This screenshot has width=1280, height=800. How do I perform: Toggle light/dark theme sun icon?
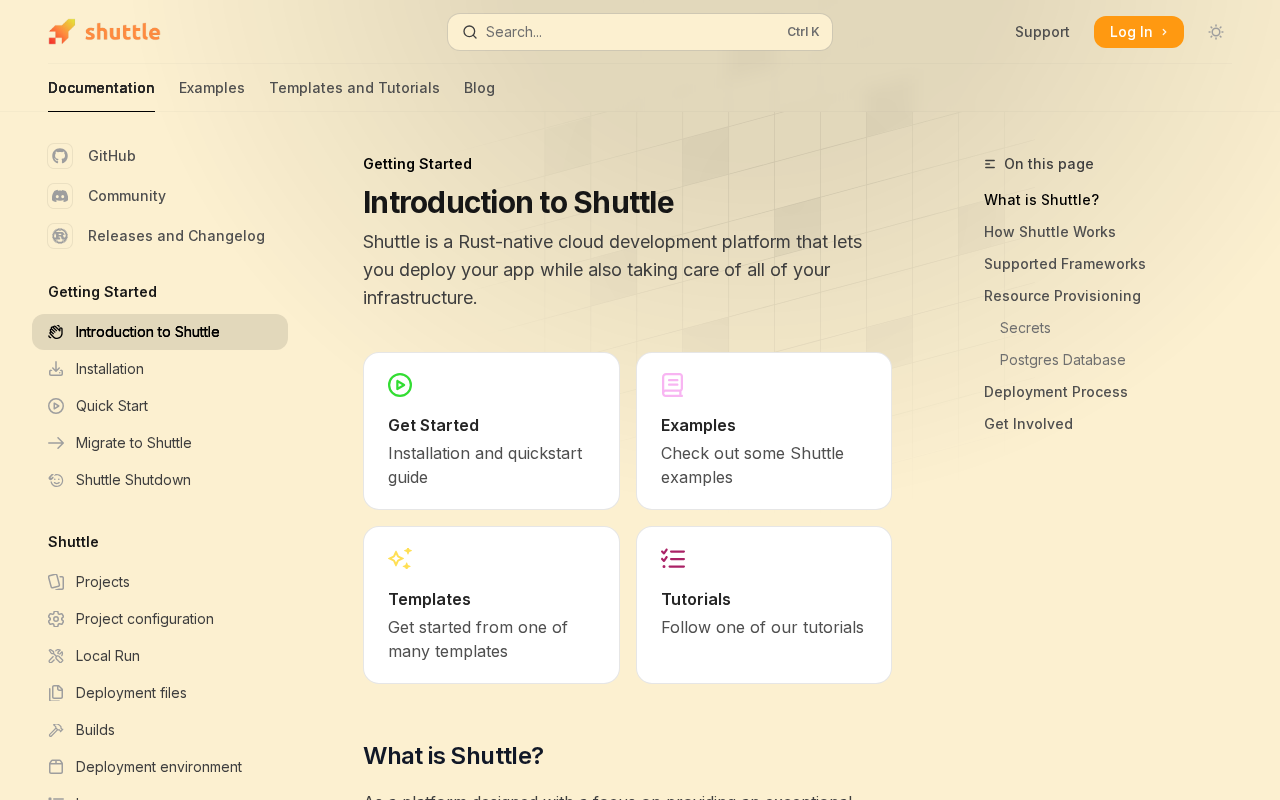tap(1216, 32)
